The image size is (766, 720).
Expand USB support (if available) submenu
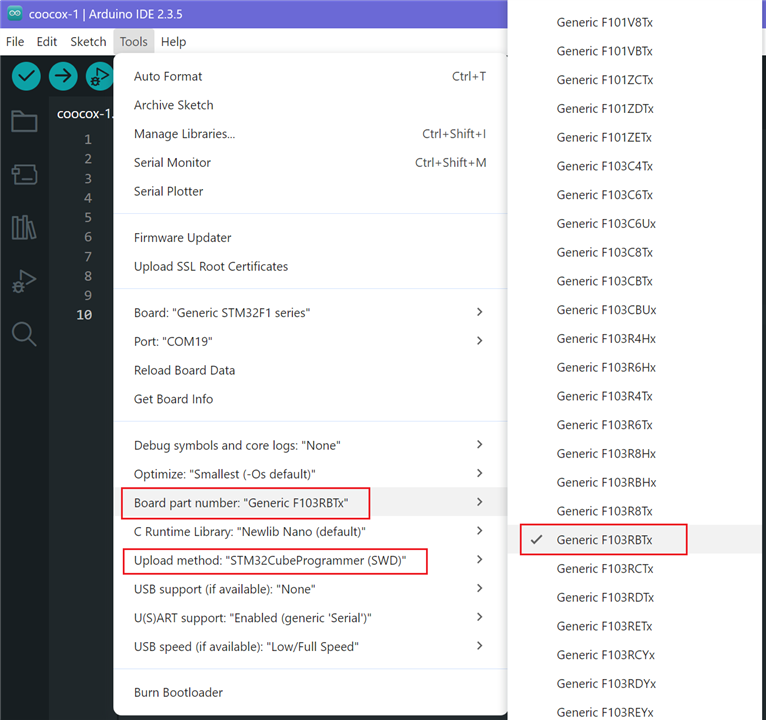[310, 589]
